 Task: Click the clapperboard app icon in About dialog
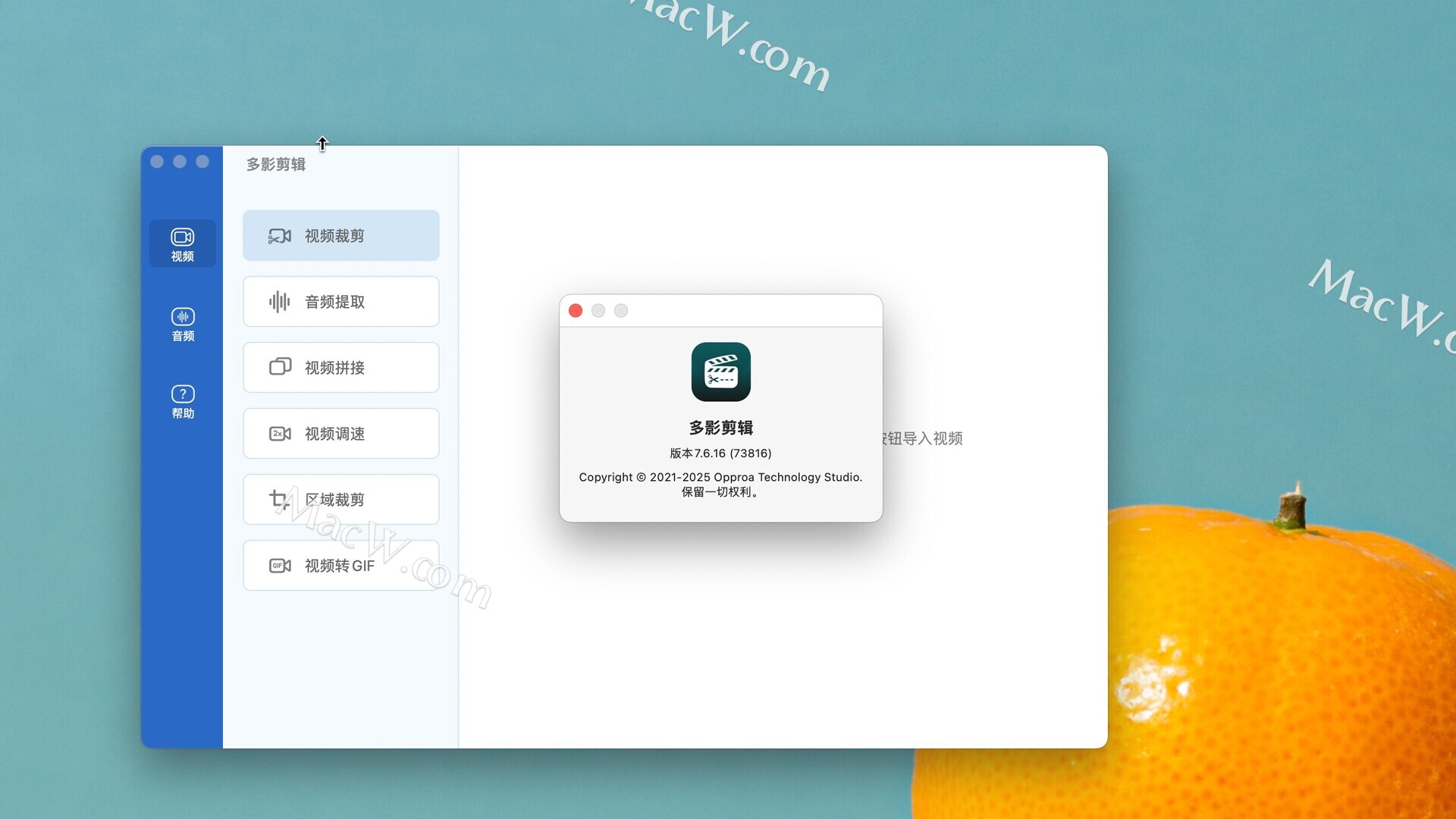pos(720,372)
